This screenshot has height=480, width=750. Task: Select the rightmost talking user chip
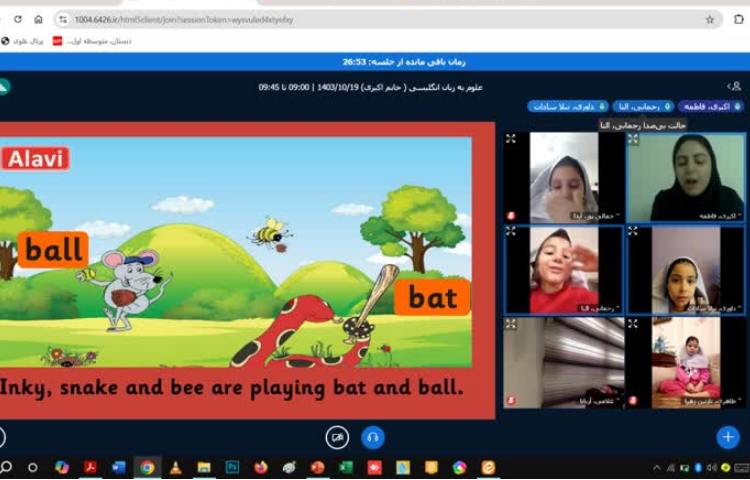[711, 106]
